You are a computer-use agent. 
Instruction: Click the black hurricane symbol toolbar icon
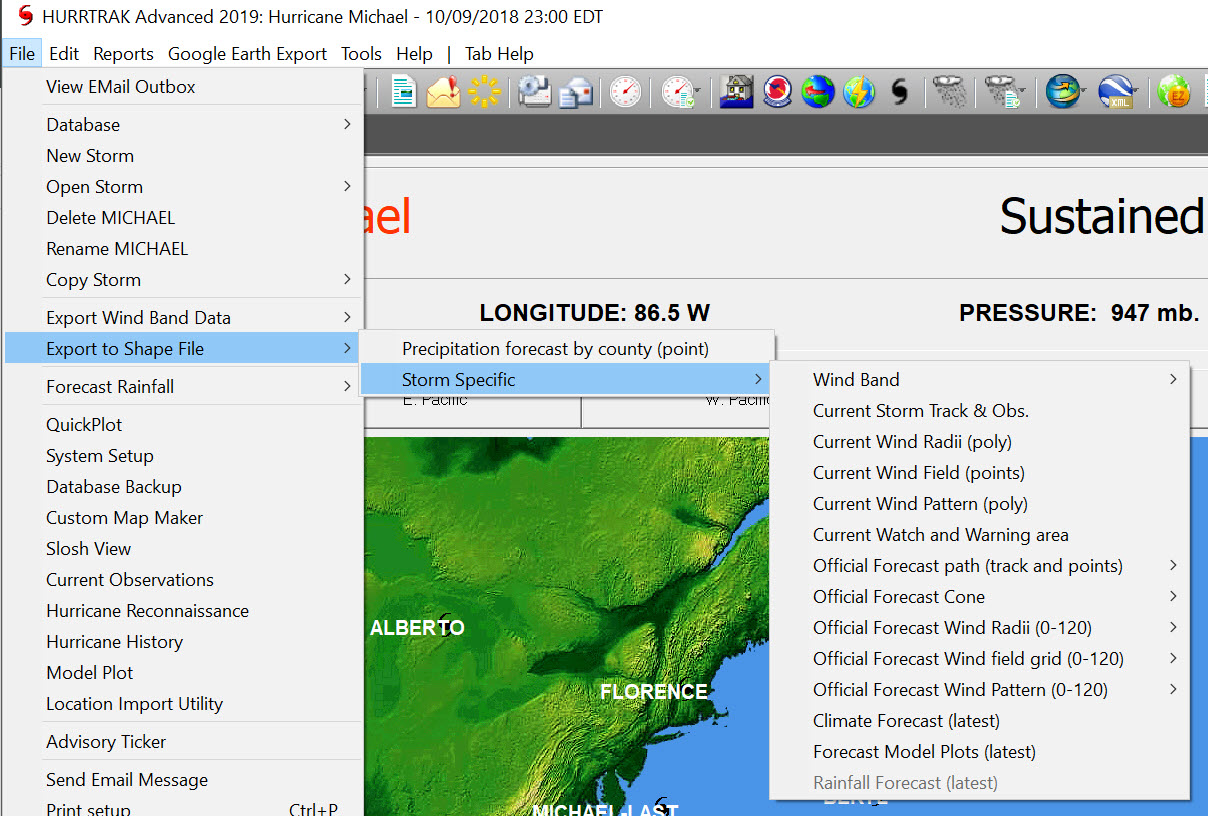[899, 92]
